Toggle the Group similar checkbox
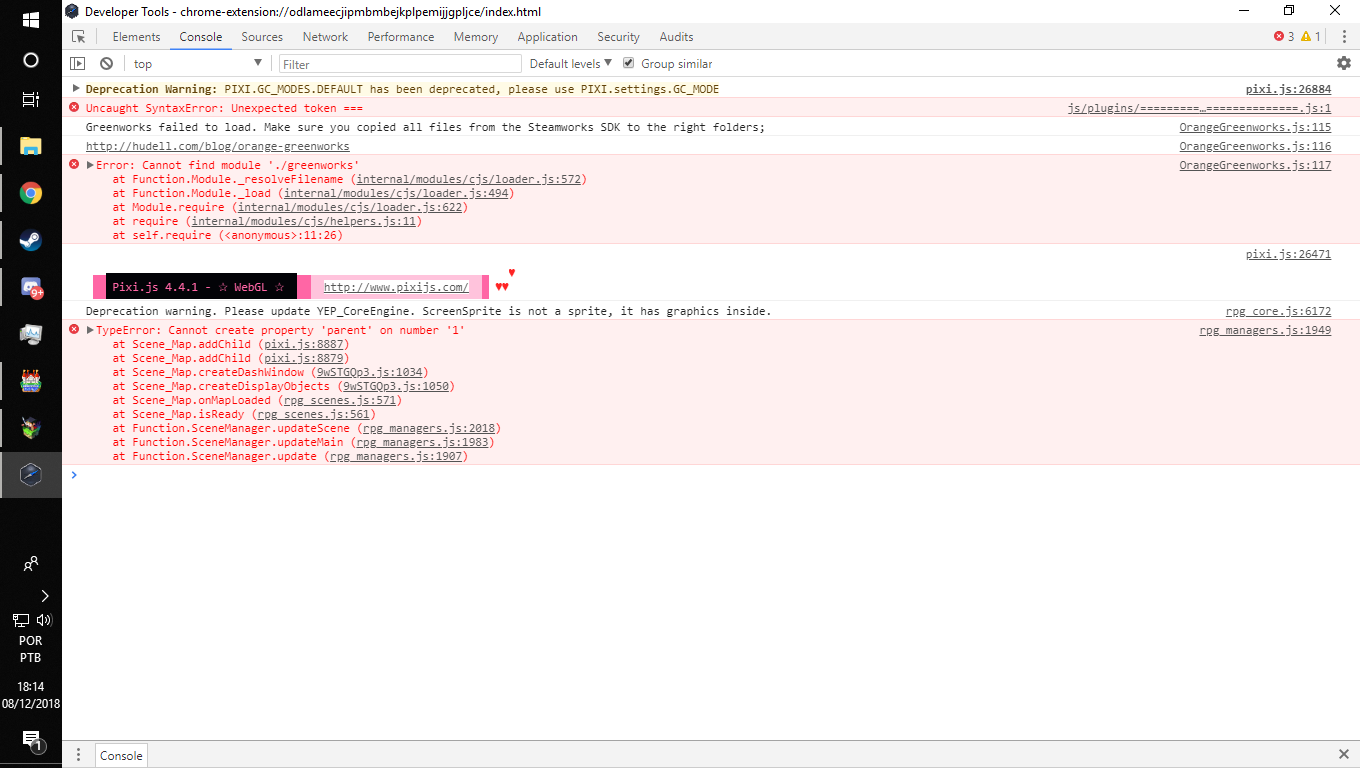Screen dimensions: 1360x768 click(x=629, y=63)
